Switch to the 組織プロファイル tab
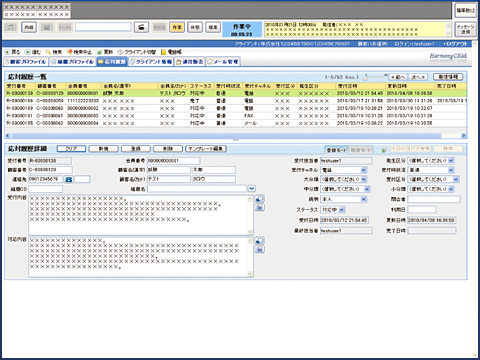Image resolution: width=480 pixels, height=360 pixels. click(x=73, y=62)
